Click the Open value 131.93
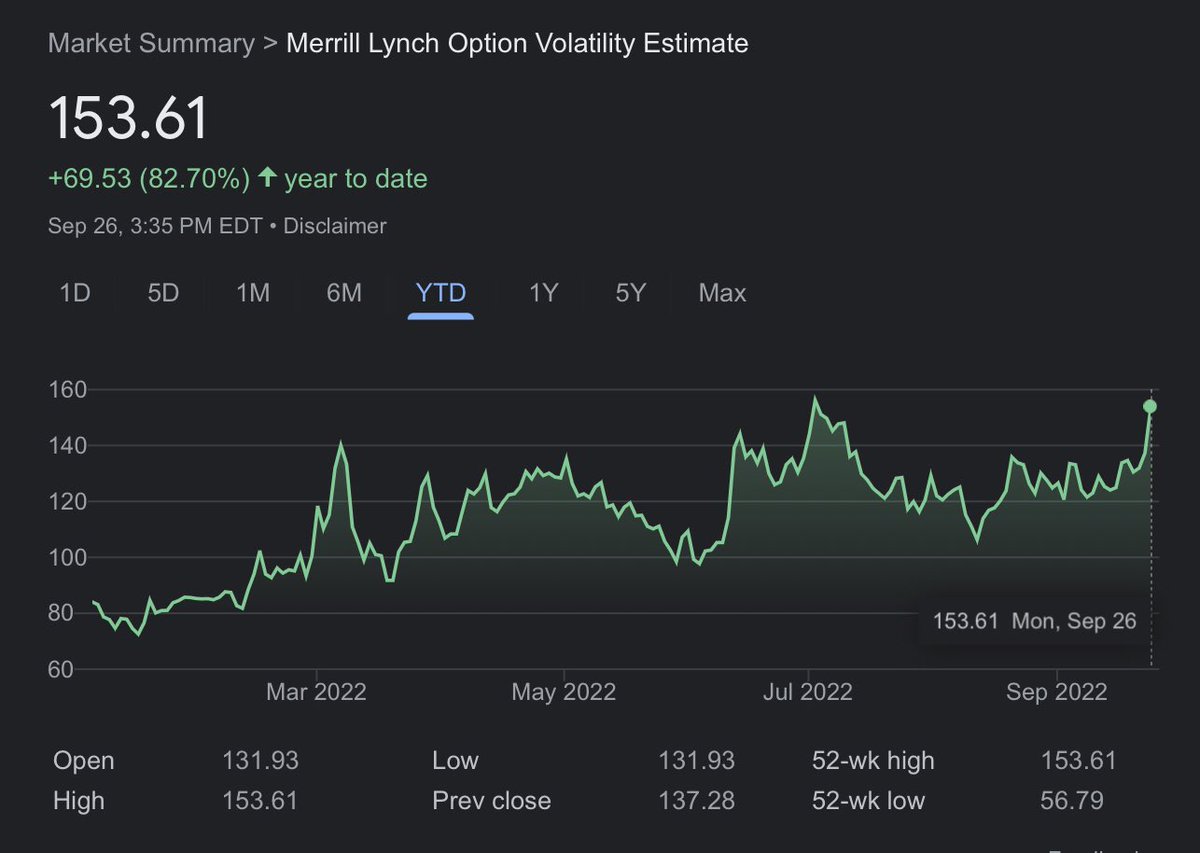Image resolution: width=1200 pixels, height=853 pixels. click(x=260, y=761)
